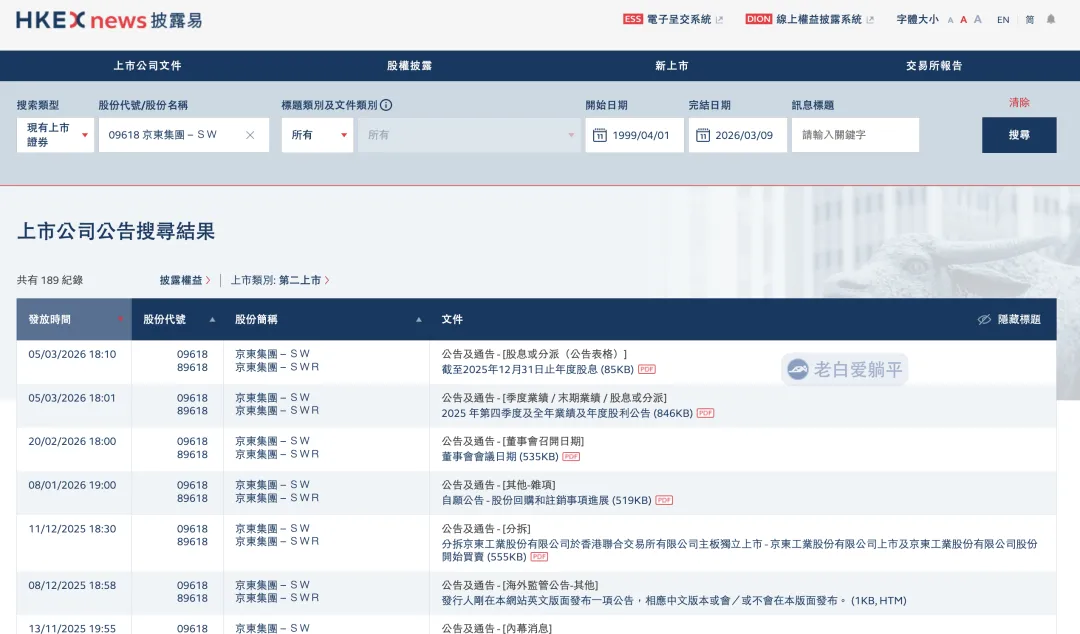The image size is (1080, 634).
Task: Open the notification bell icon
Action: click(x=1051, y=19)
